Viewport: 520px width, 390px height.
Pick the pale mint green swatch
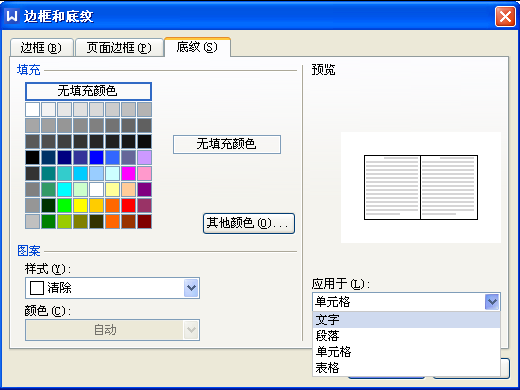pyautogui.click(x=80, y=189)
